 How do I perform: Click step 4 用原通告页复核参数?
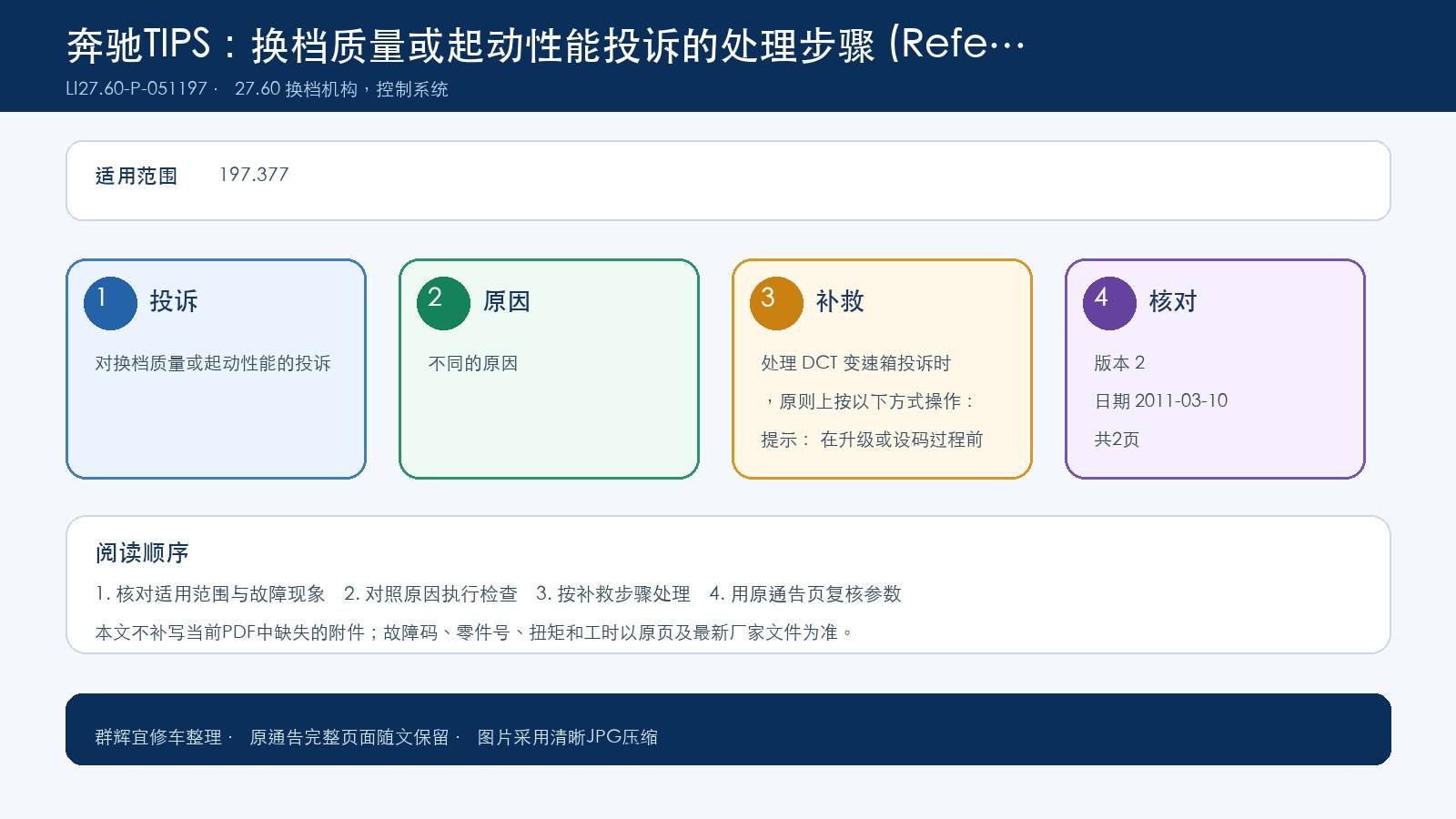[x=805, y=594]
